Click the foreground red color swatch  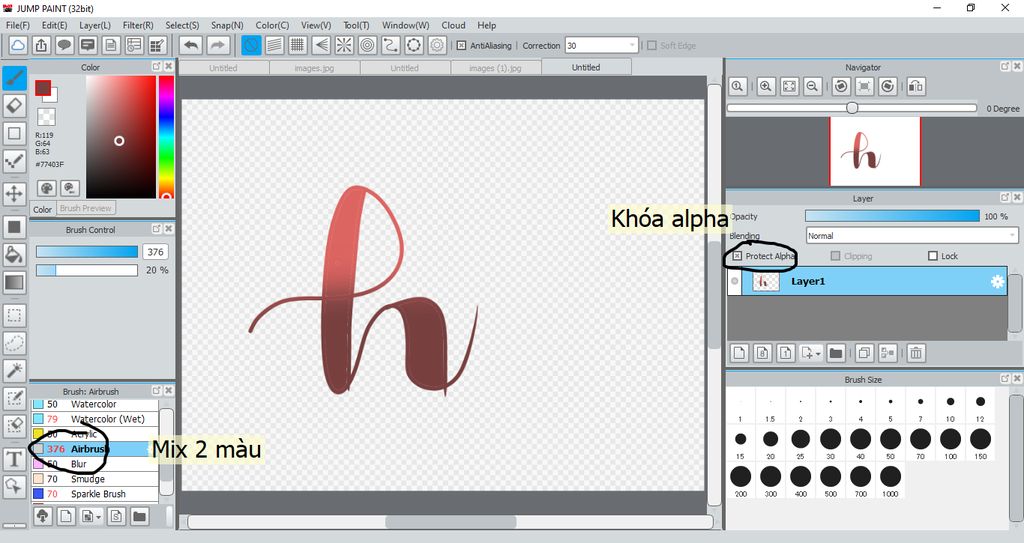(x=43, y=88)
